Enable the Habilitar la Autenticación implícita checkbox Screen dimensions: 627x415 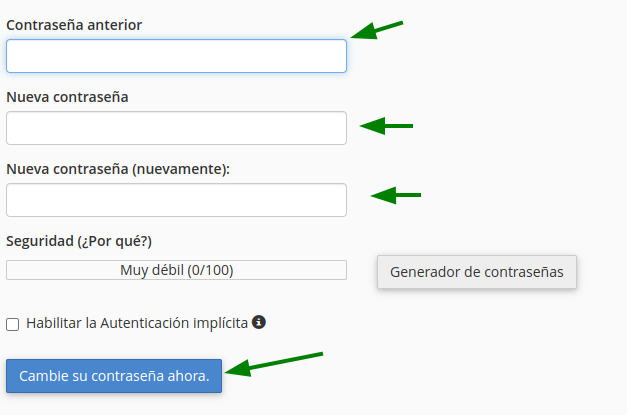tap(12, 324)
